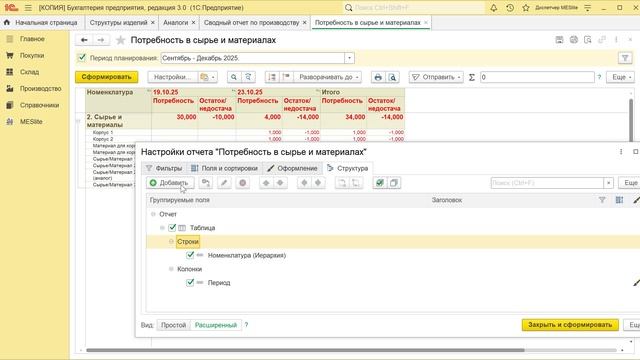640x360 pixels.
Task: Open notifications bell
Action: point(493,8)
